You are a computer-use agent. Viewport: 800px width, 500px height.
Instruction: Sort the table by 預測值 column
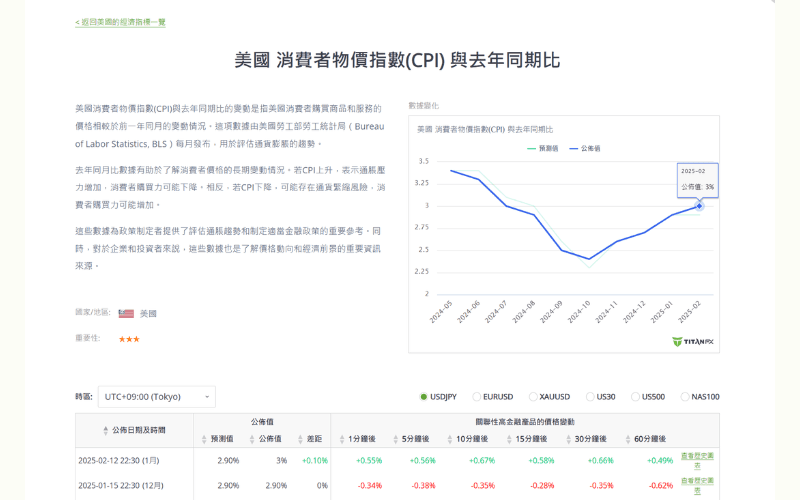pyautogui.click(x=204, y=439)
